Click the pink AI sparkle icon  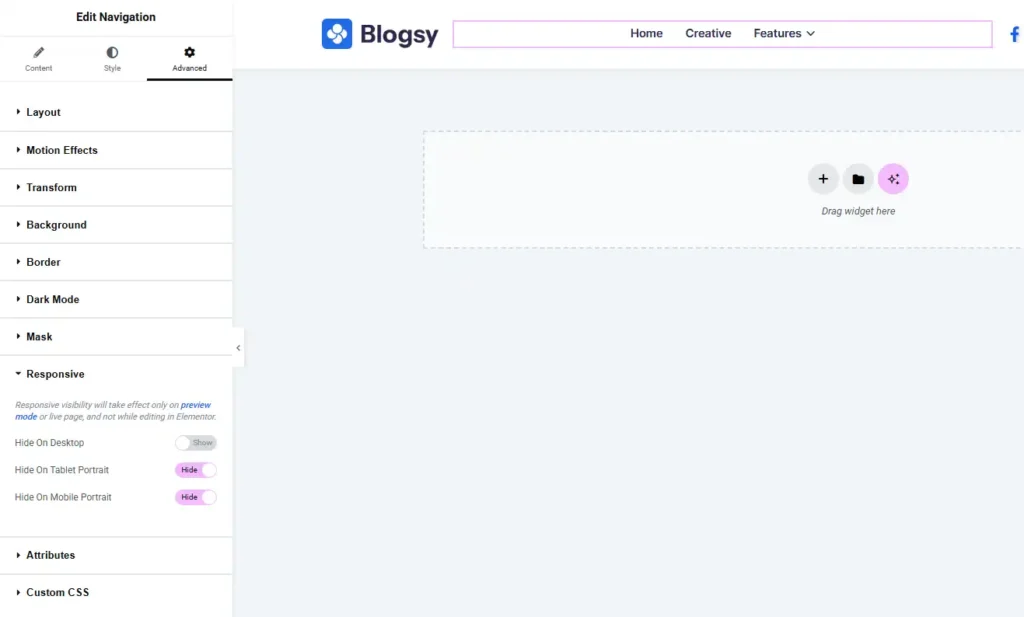893,179
